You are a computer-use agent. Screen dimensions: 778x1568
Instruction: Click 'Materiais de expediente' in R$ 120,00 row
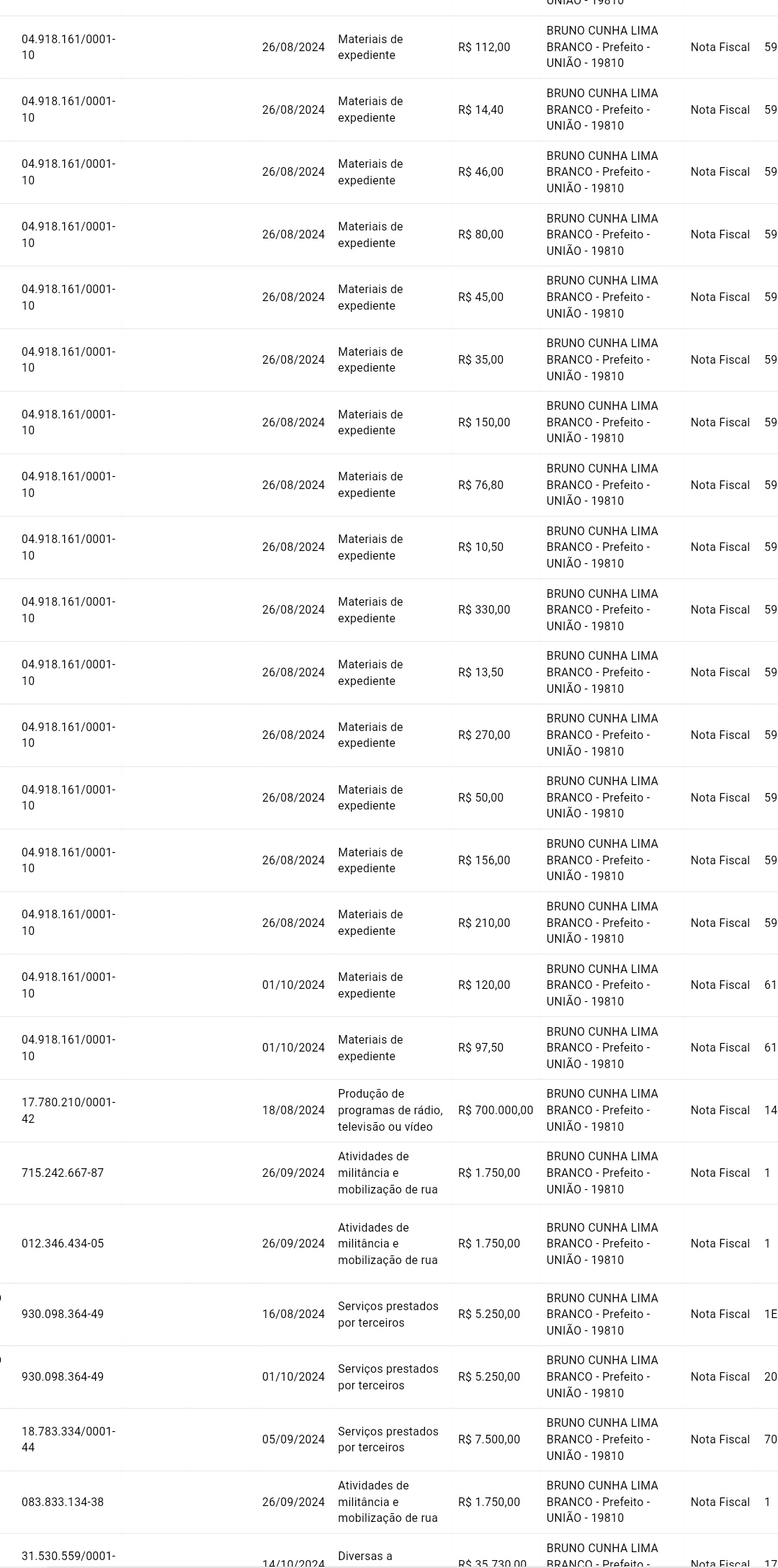370,985
